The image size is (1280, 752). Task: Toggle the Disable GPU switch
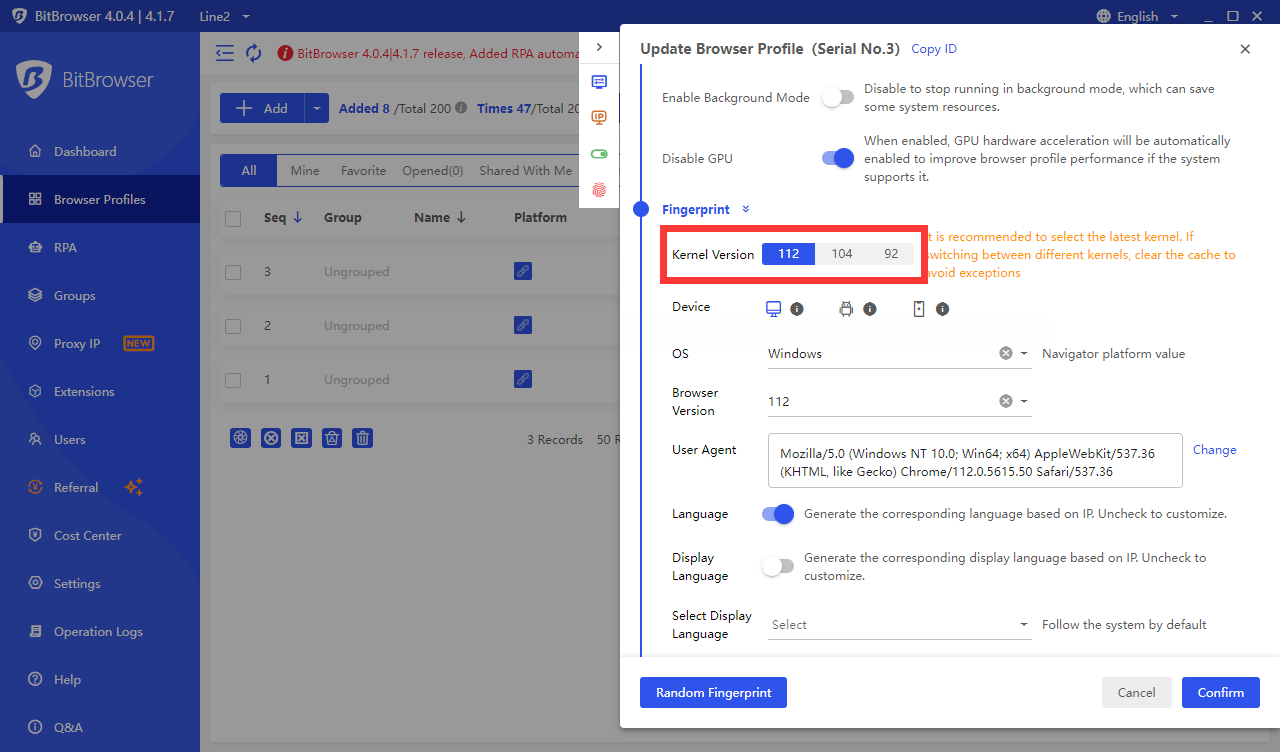tap(838, 158)
